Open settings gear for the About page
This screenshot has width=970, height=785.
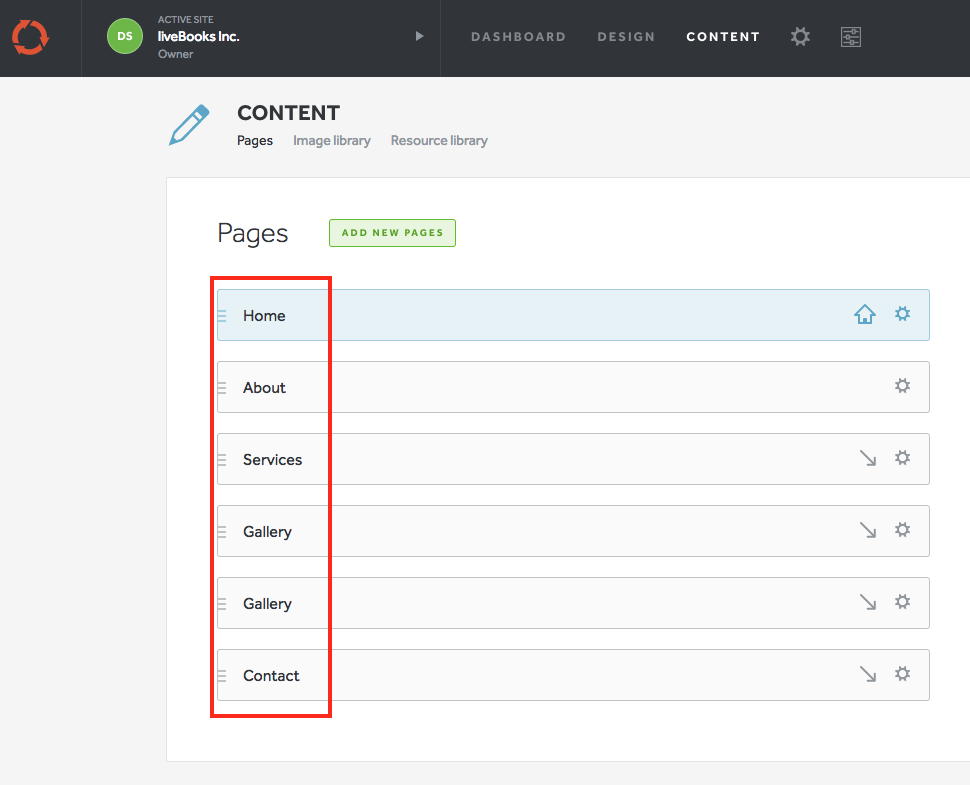click(x=902, y=386)
